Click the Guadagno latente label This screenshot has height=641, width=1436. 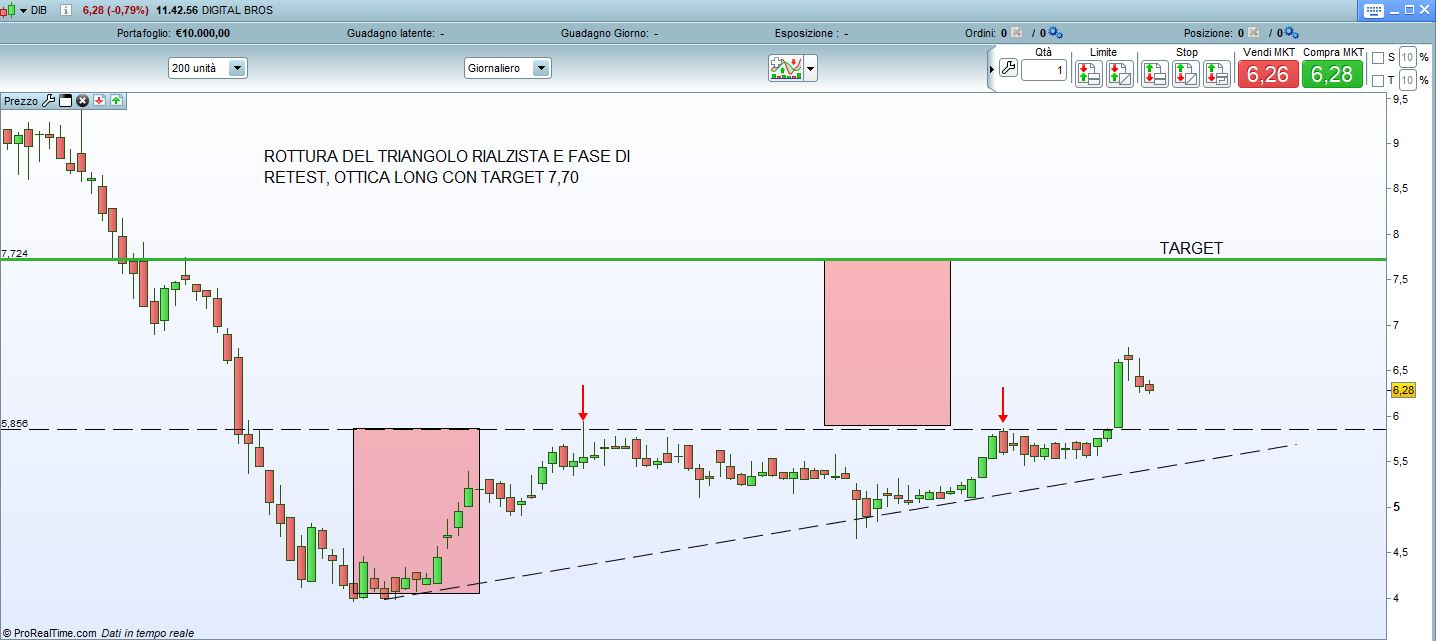tap(391, 33)
